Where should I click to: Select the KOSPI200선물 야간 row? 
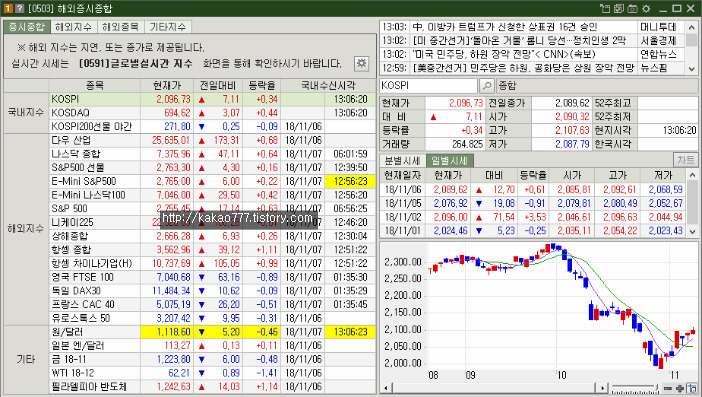(212, 126)
